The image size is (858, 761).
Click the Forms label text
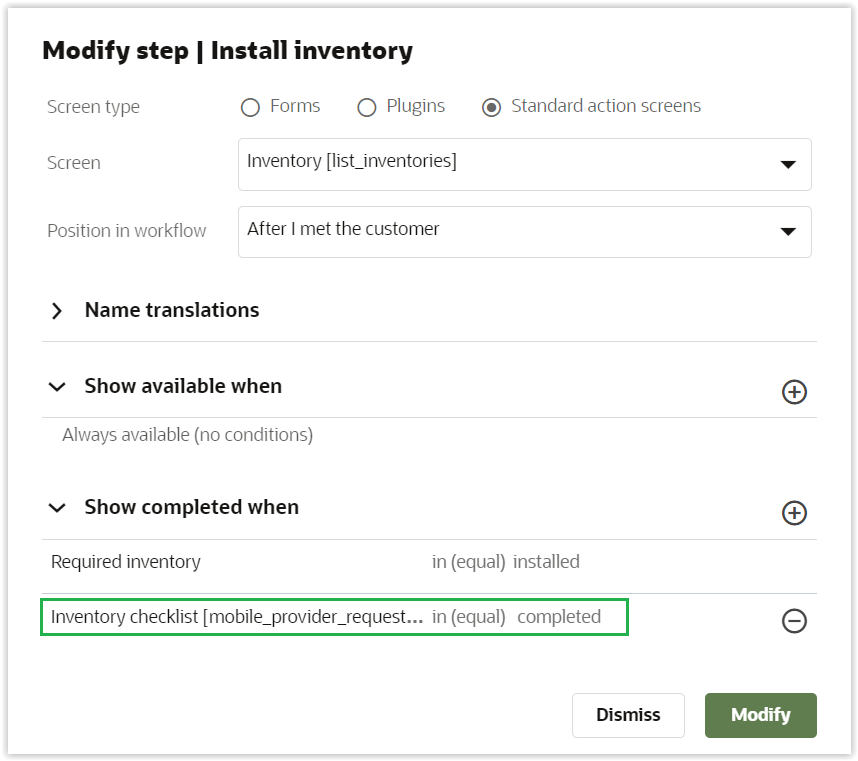(x=295, y=106)
